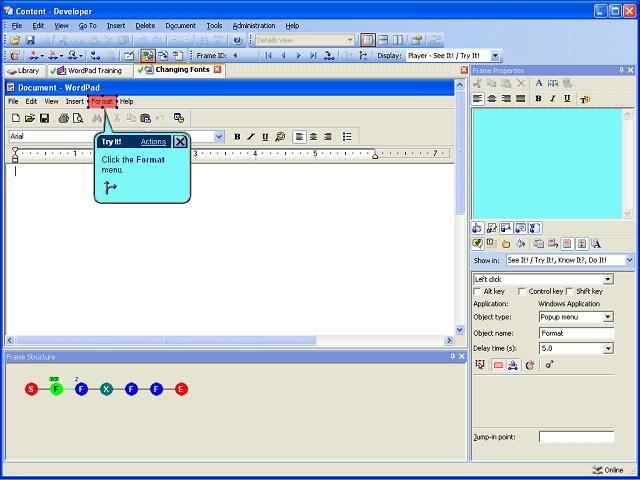Image resolution: width=640 pixels, height=480 pixels.
Task: Click the hand-pointer bubble icon below text area
Action: click(x=477, y=228)
